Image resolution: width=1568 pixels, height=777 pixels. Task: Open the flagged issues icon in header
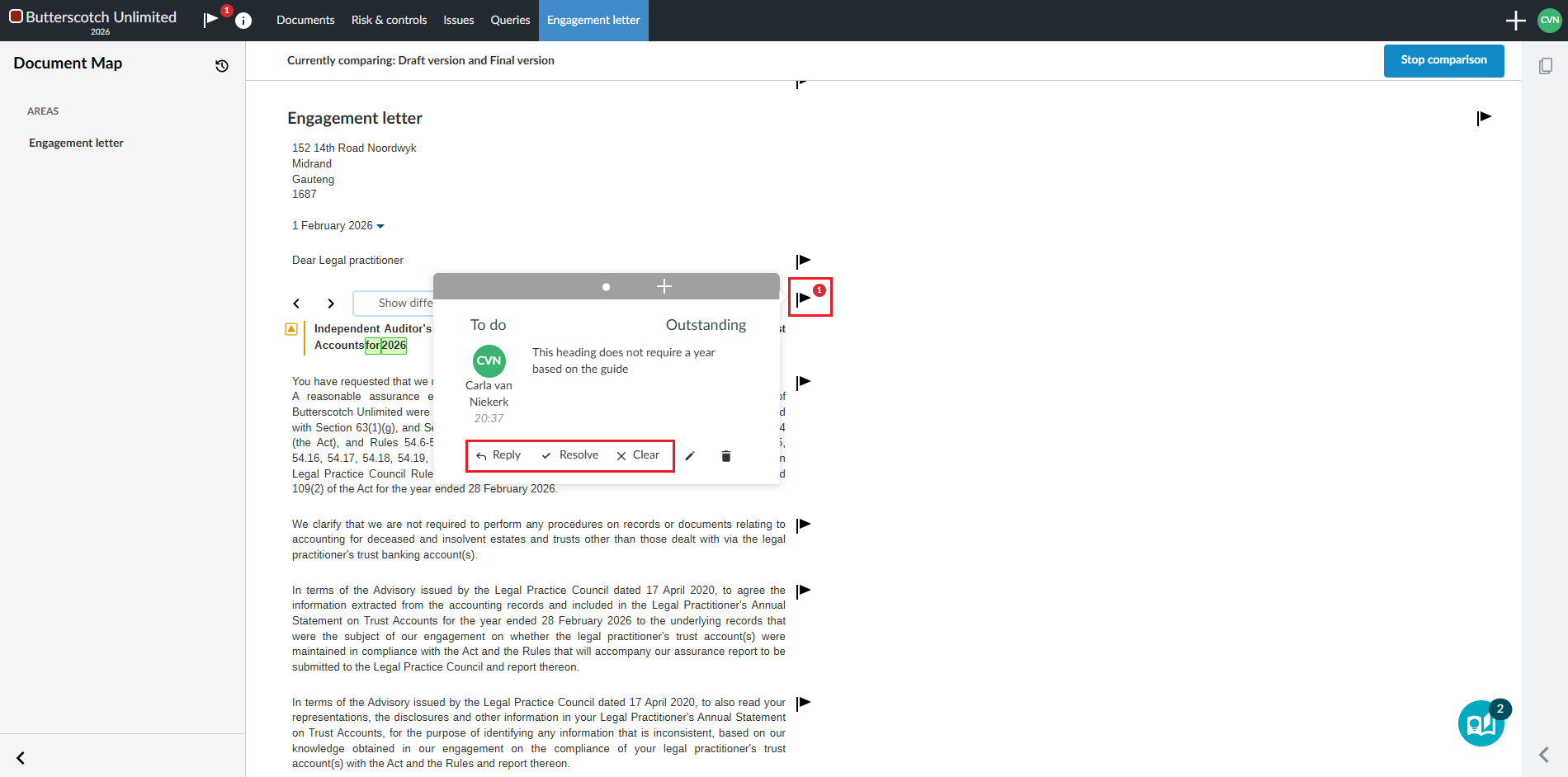click(x=212, y=19)
